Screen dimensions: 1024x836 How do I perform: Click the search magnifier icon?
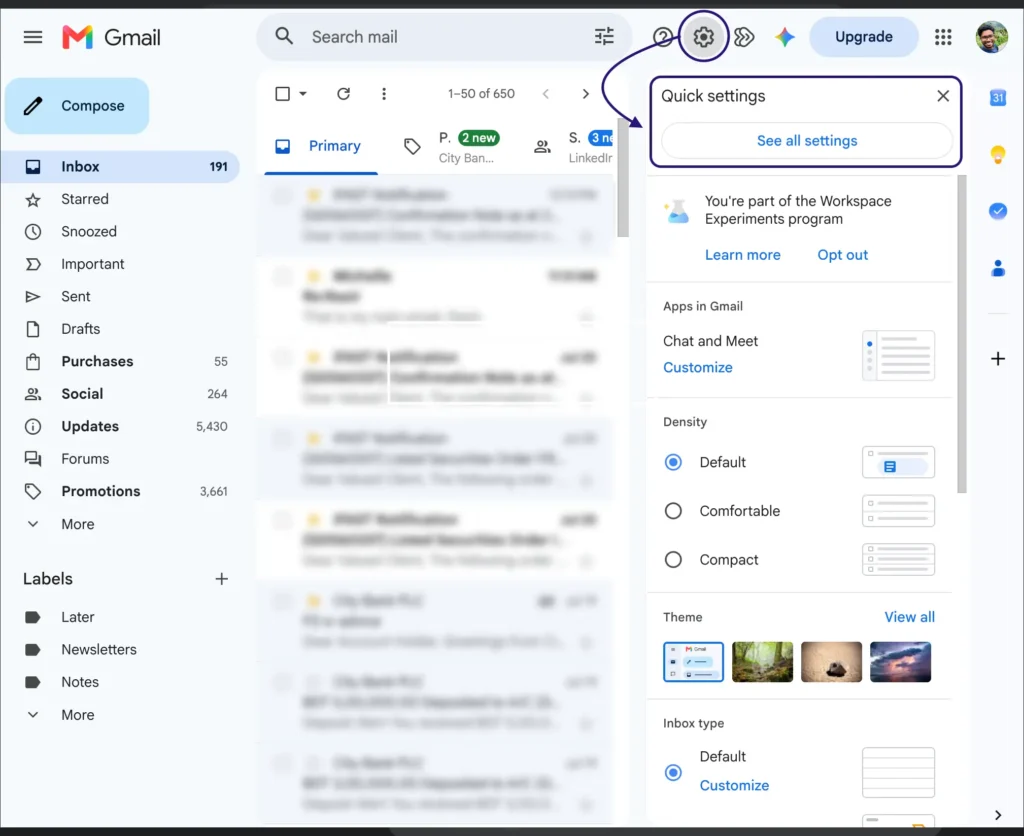pos(284,36)
